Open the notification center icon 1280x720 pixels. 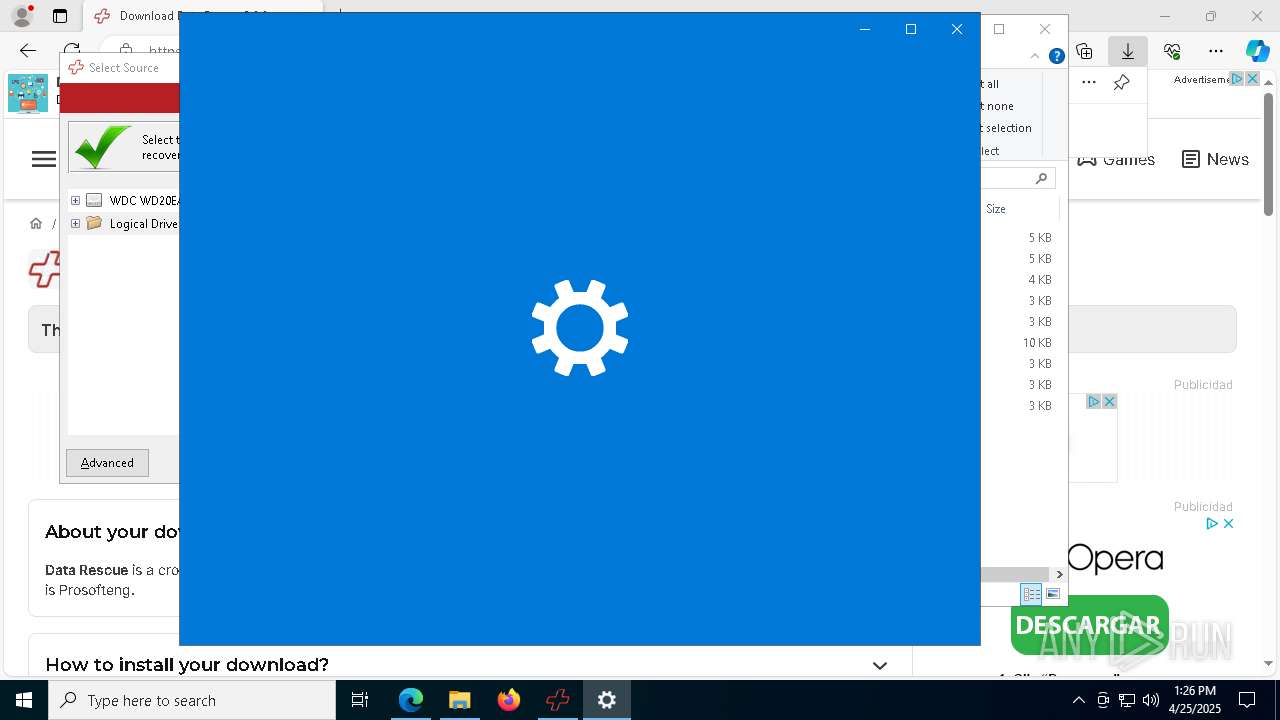1247,700
